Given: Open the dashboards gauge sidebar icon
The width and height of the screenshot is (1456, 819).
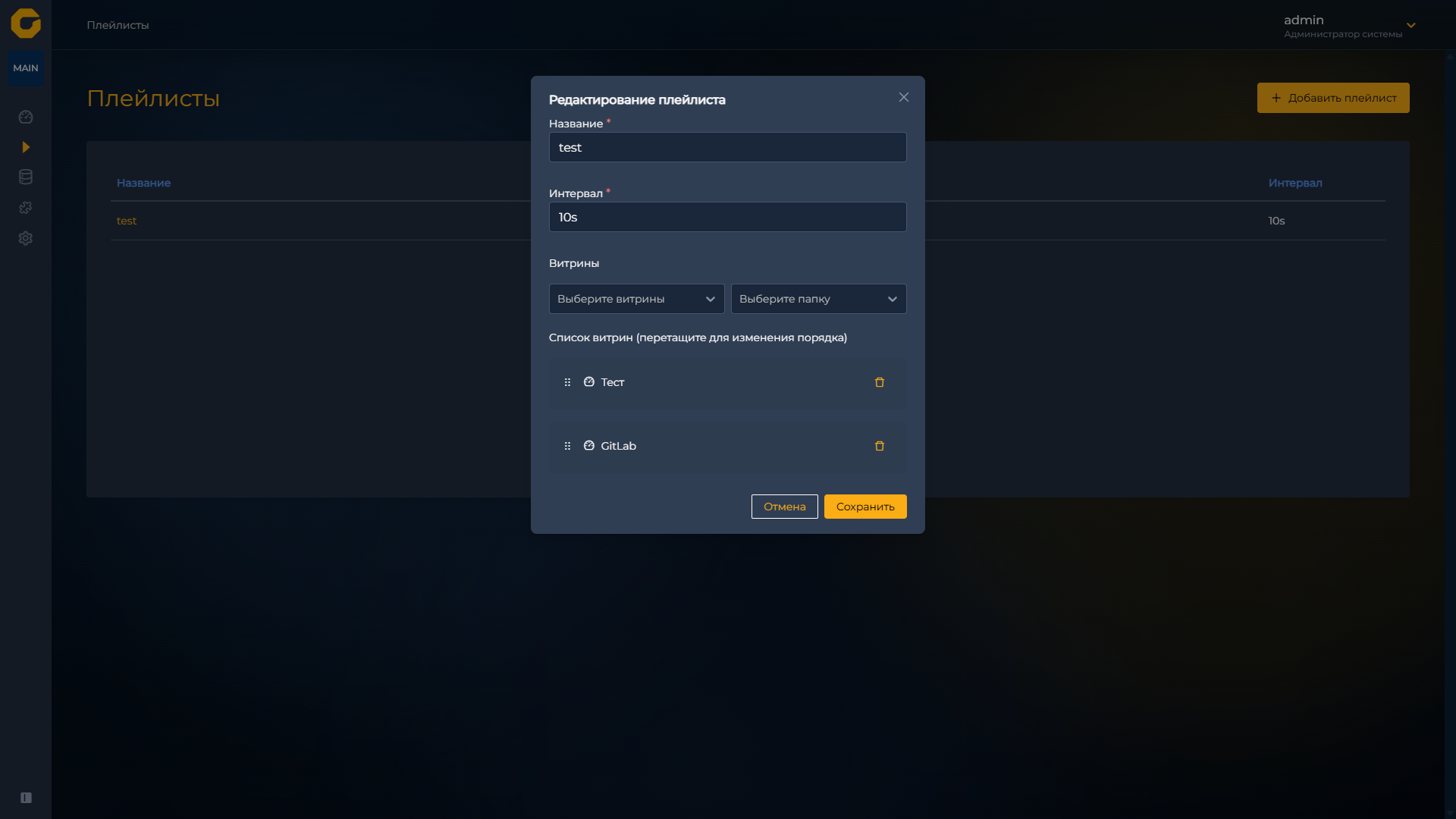Looking at the screenshot, I should coord(26,117).
